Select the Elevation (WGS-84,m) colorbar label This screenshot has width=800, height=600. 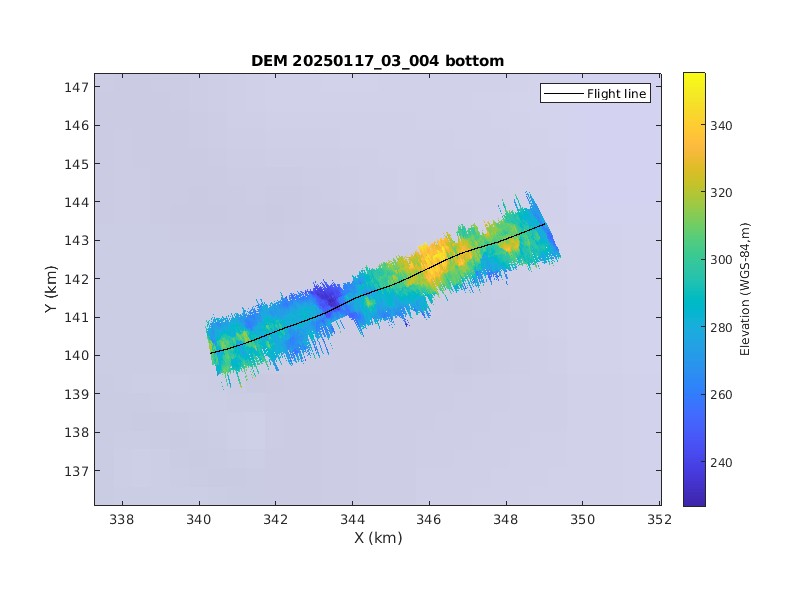(x=744, y=289)
